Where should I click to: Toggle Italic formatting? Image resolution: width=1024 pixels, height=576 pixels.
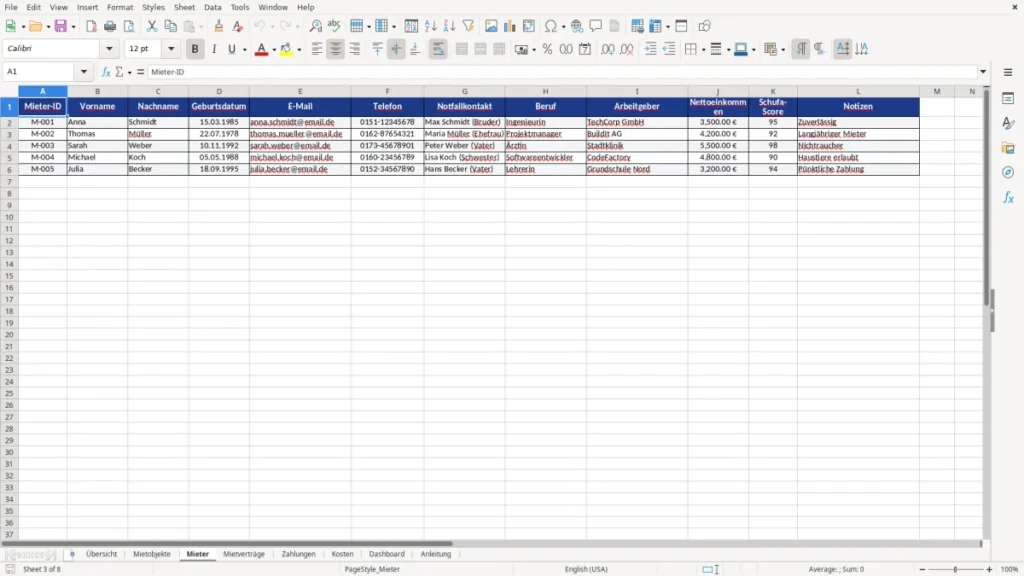(214, 49)
